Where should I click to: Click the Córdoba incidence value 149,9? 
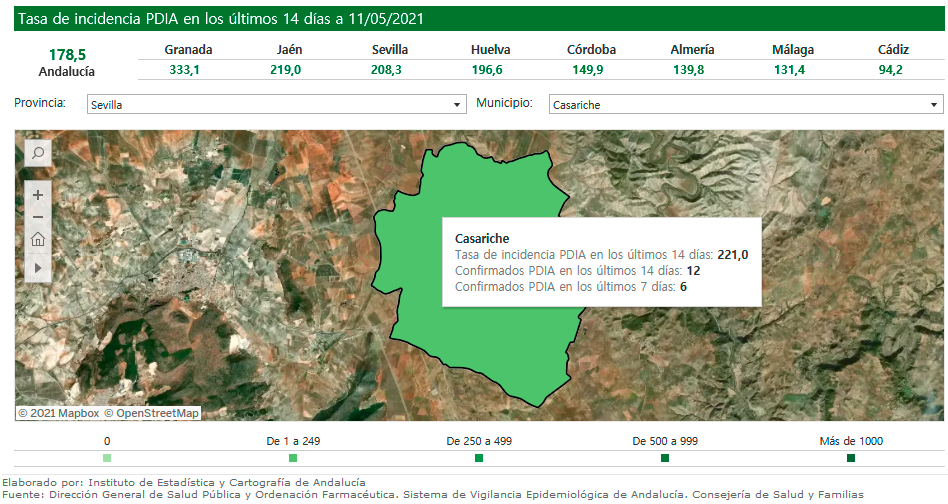tap(591, 69)
